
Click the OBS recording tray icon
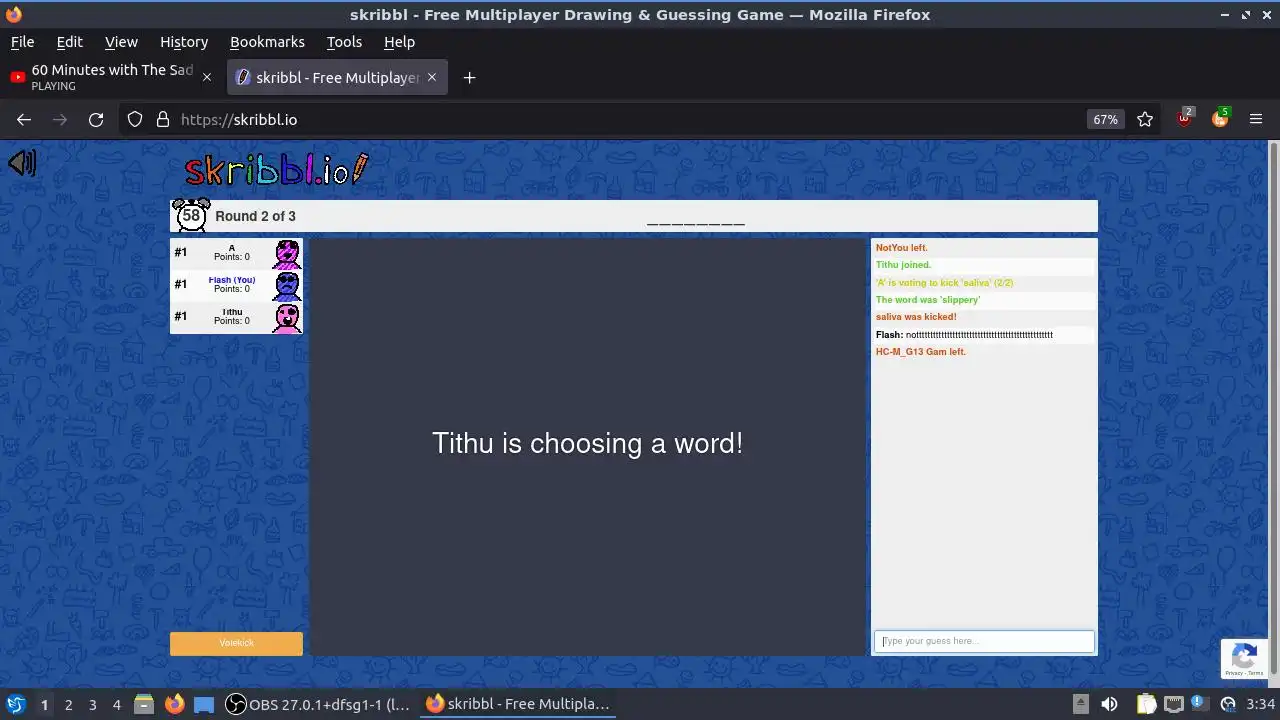point(1227,704)
